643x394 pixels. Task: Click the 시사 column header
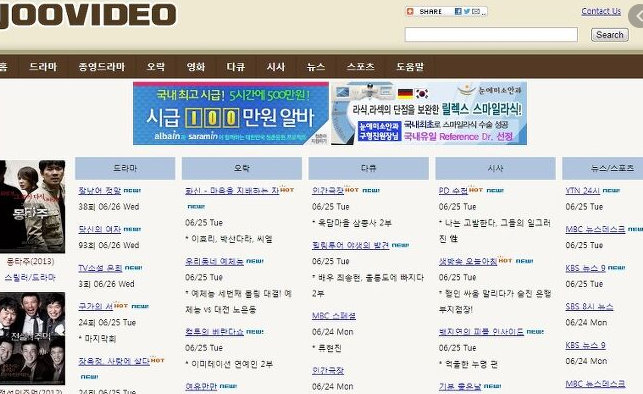tap(495, 168)
